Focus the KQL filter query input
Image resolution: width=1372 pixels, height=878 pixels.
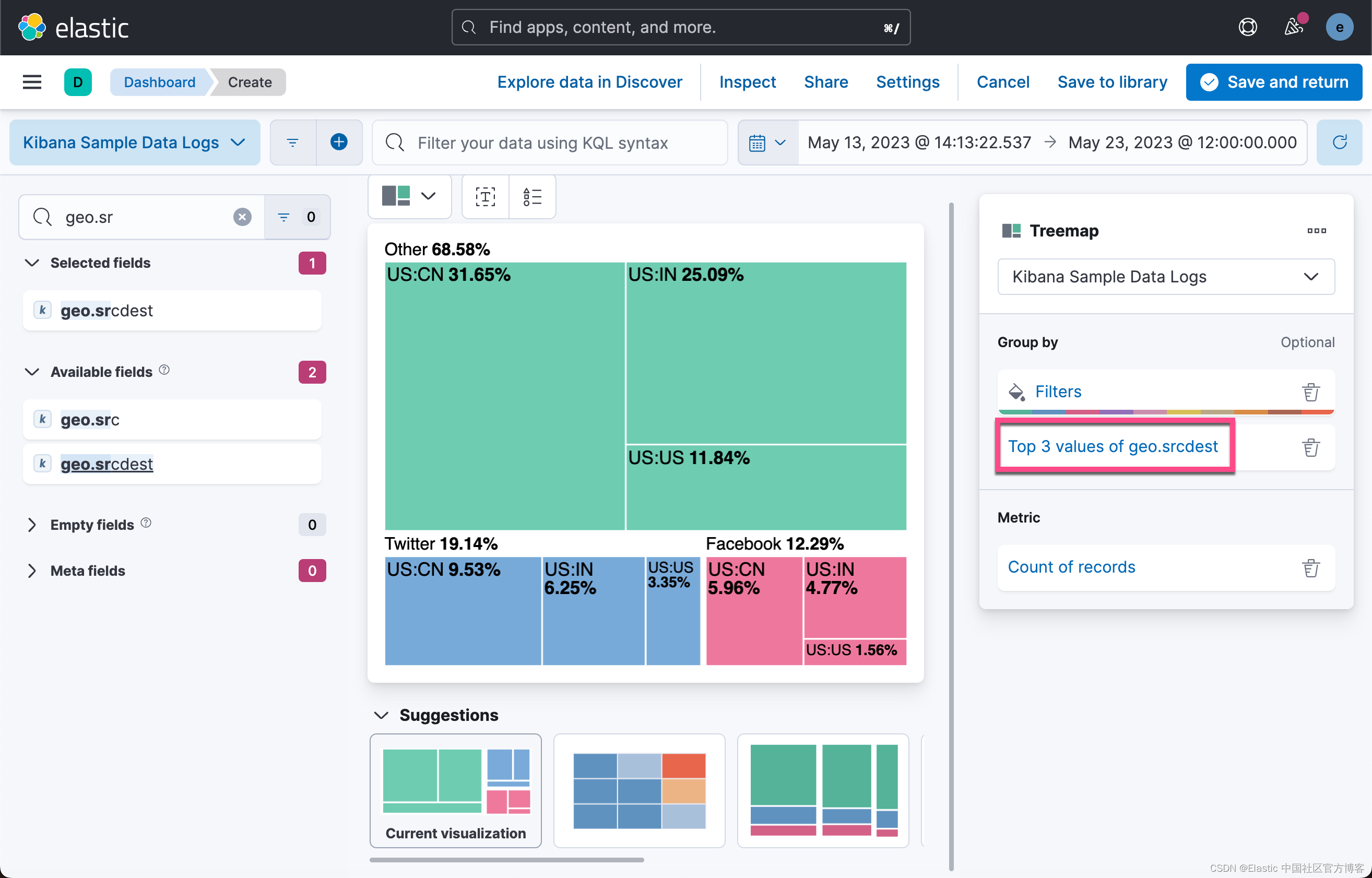tap(549, 143)
